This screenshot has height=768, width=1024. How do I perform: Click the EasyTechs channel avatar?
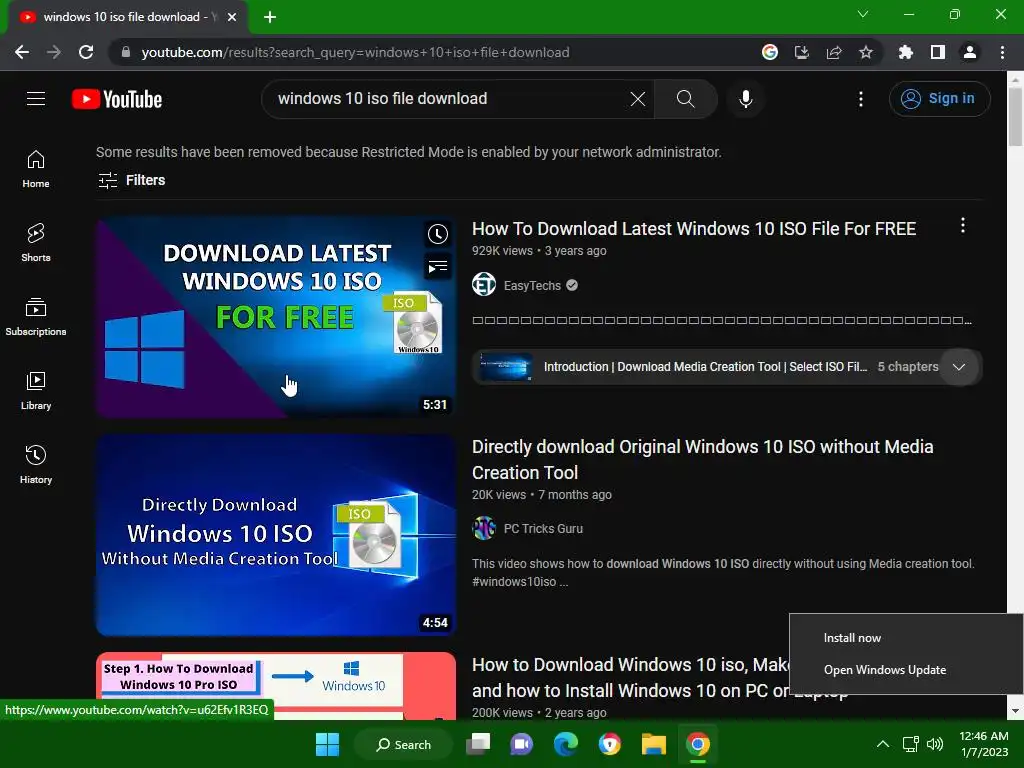[484, 285]
